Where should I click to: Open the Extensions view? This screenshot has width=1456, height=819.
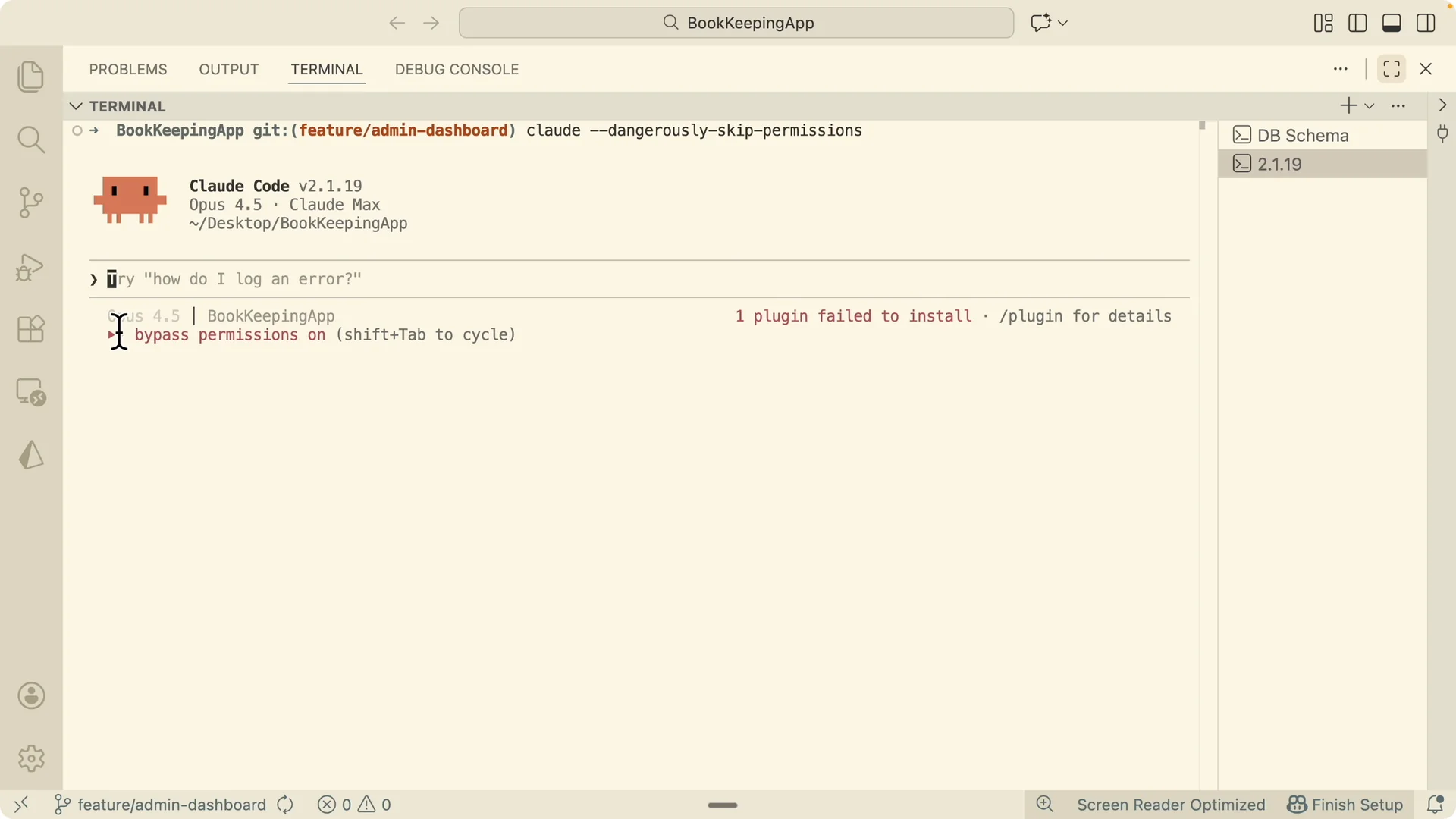pyautogui.click(x=31, y=329)
